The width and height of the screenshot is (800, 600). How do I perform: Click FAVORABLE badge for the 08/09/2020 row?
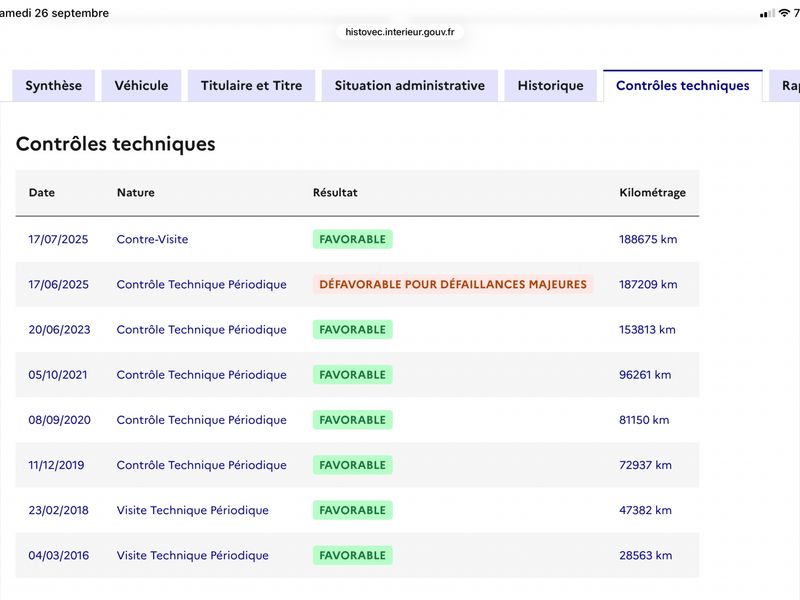[x=353, y=420]
